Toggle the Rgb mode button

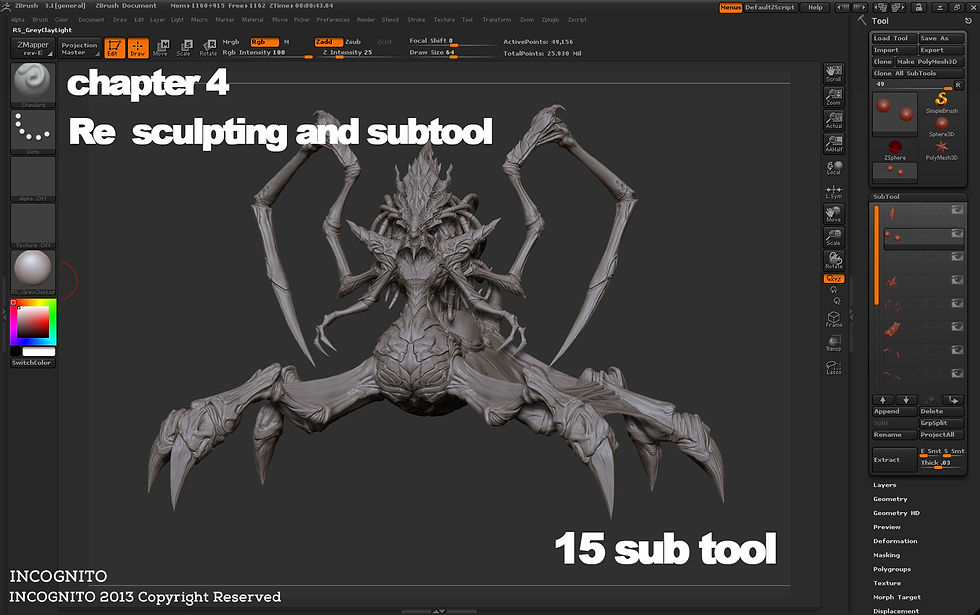(x=264, y=42)
